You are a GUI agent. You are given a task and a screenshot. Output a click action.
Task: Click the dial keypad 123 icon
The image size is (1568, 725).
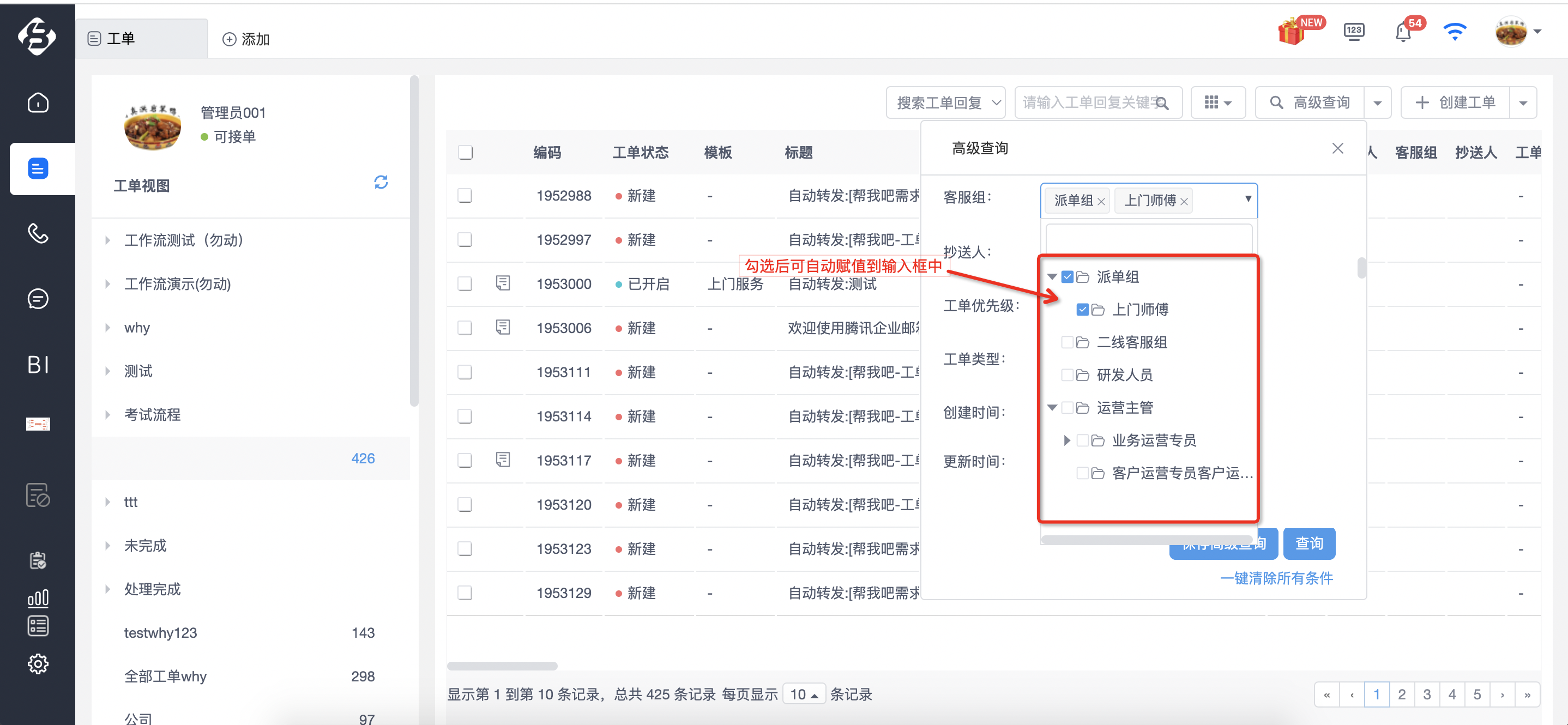coord(1354,32)
